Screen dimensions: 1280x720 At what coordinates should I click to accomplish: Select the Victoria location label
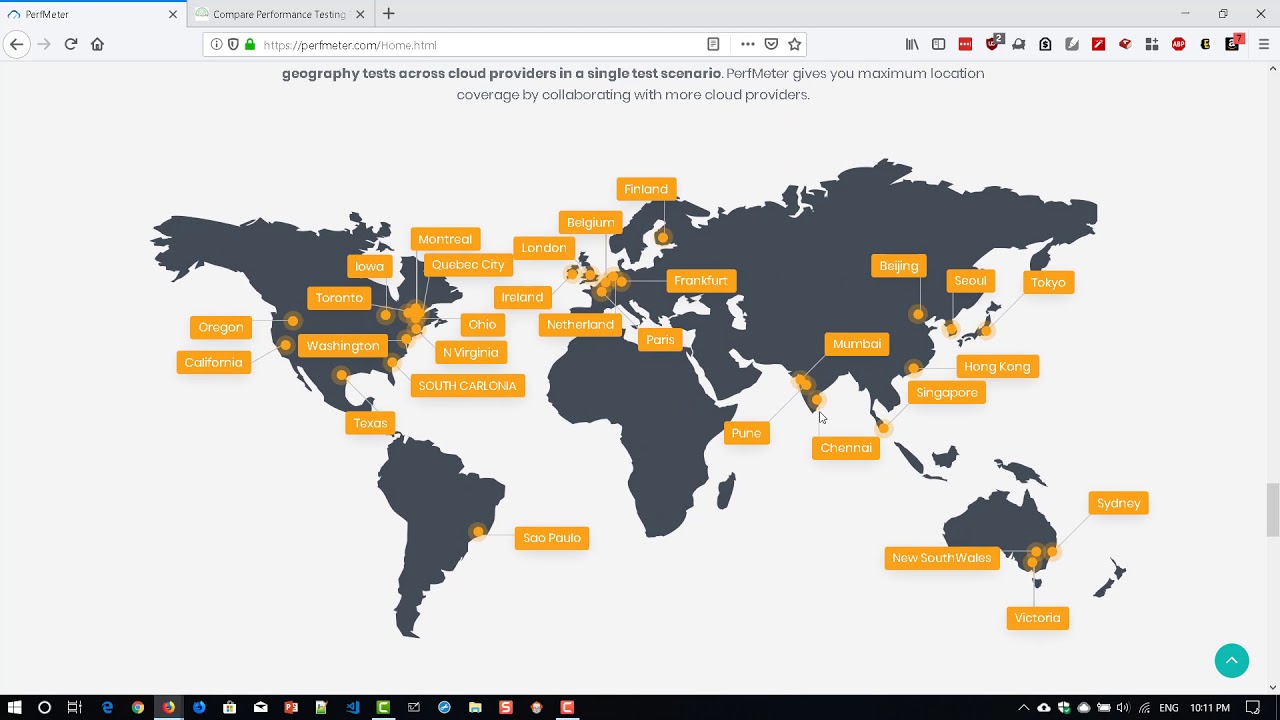pyautogui.click(x=1037, y=618)
